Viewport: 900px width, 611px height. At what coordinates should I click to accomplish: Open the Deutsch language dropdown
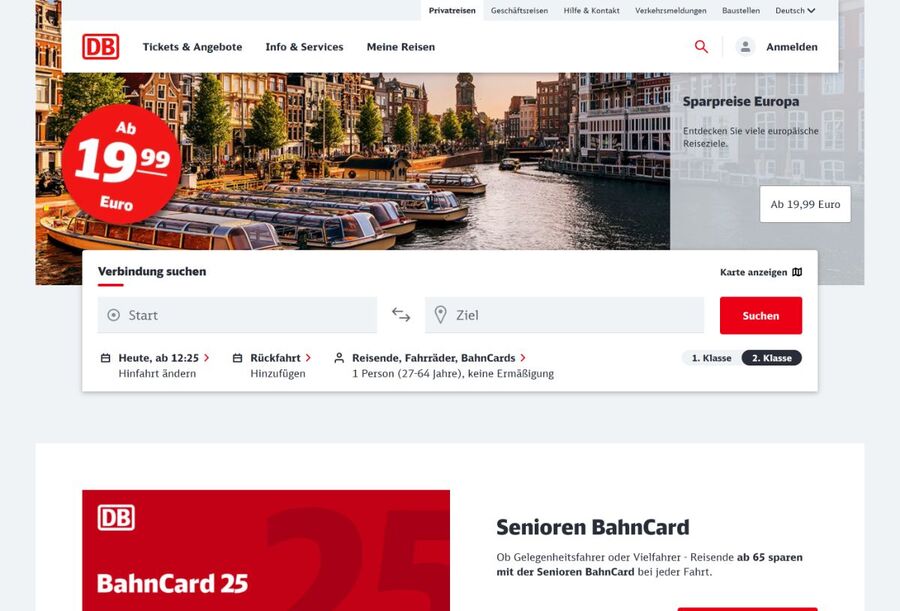click(795, 10)
